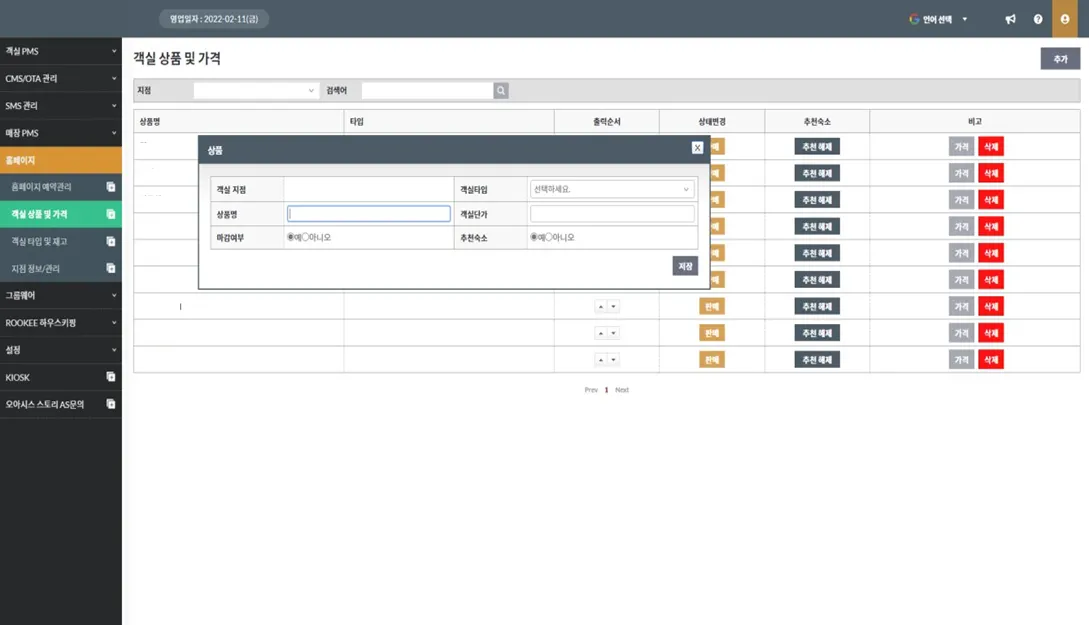This screenshot has height=625, width=1089.
Task: Click 삭제 button in the bottom table row
Action: [991, 360]
